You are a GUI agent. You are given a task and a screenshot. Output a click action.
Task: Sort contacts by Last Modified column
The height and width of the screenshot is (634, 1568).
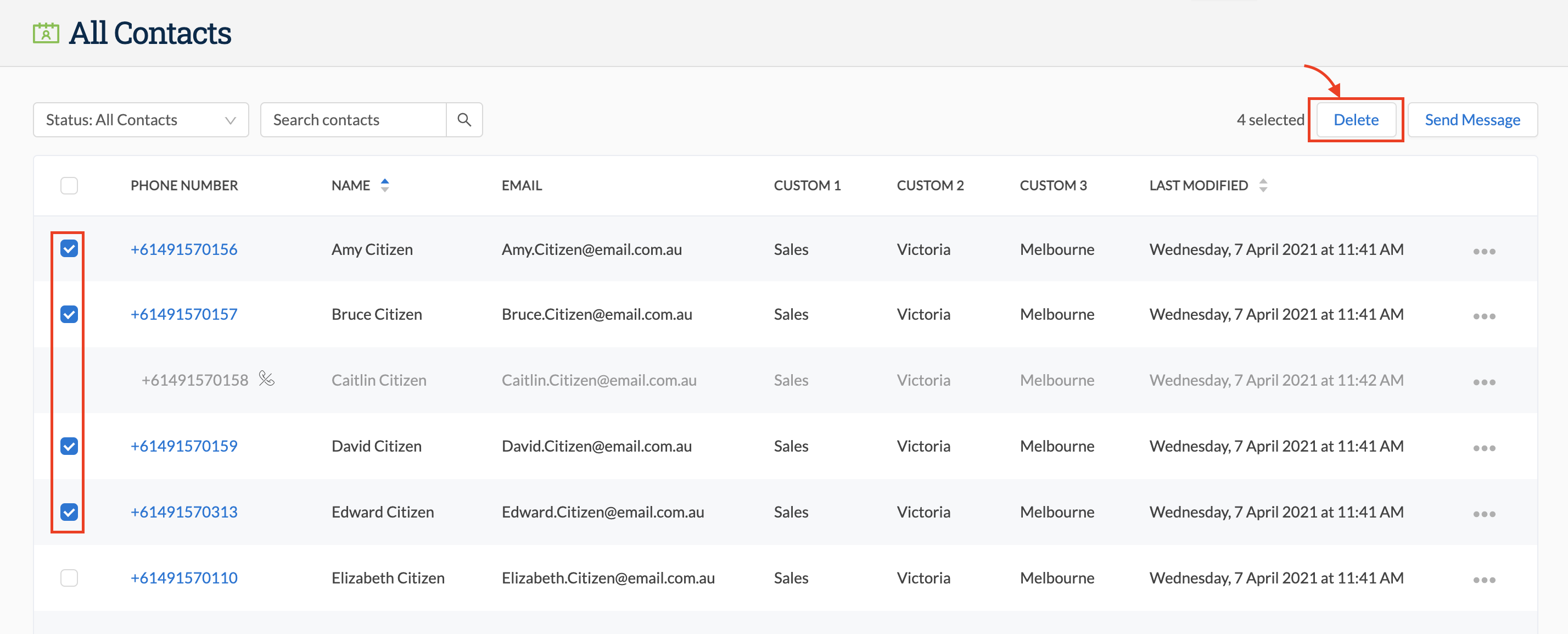coord(1264,185)
